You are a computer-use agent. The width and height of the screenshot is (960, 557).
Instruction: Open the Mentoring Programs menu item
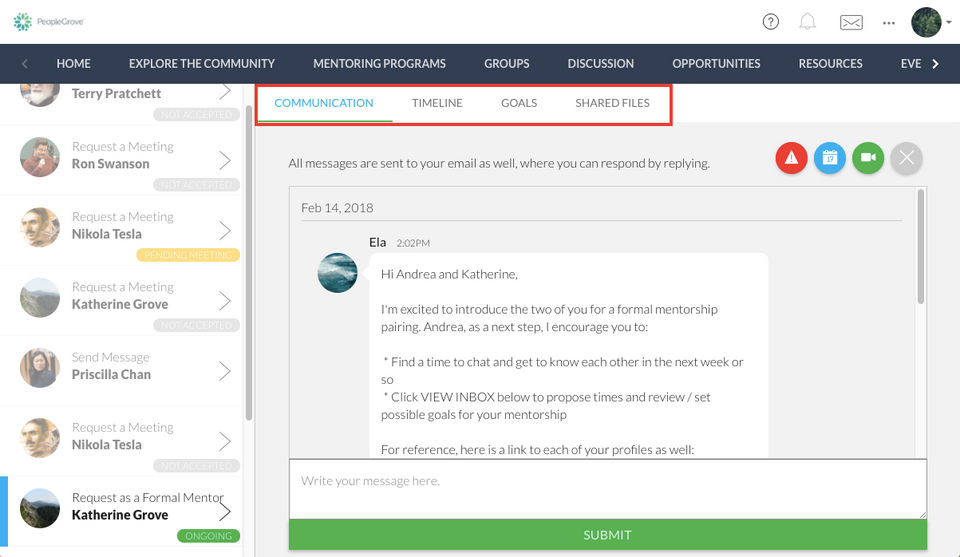click(379, 64)
